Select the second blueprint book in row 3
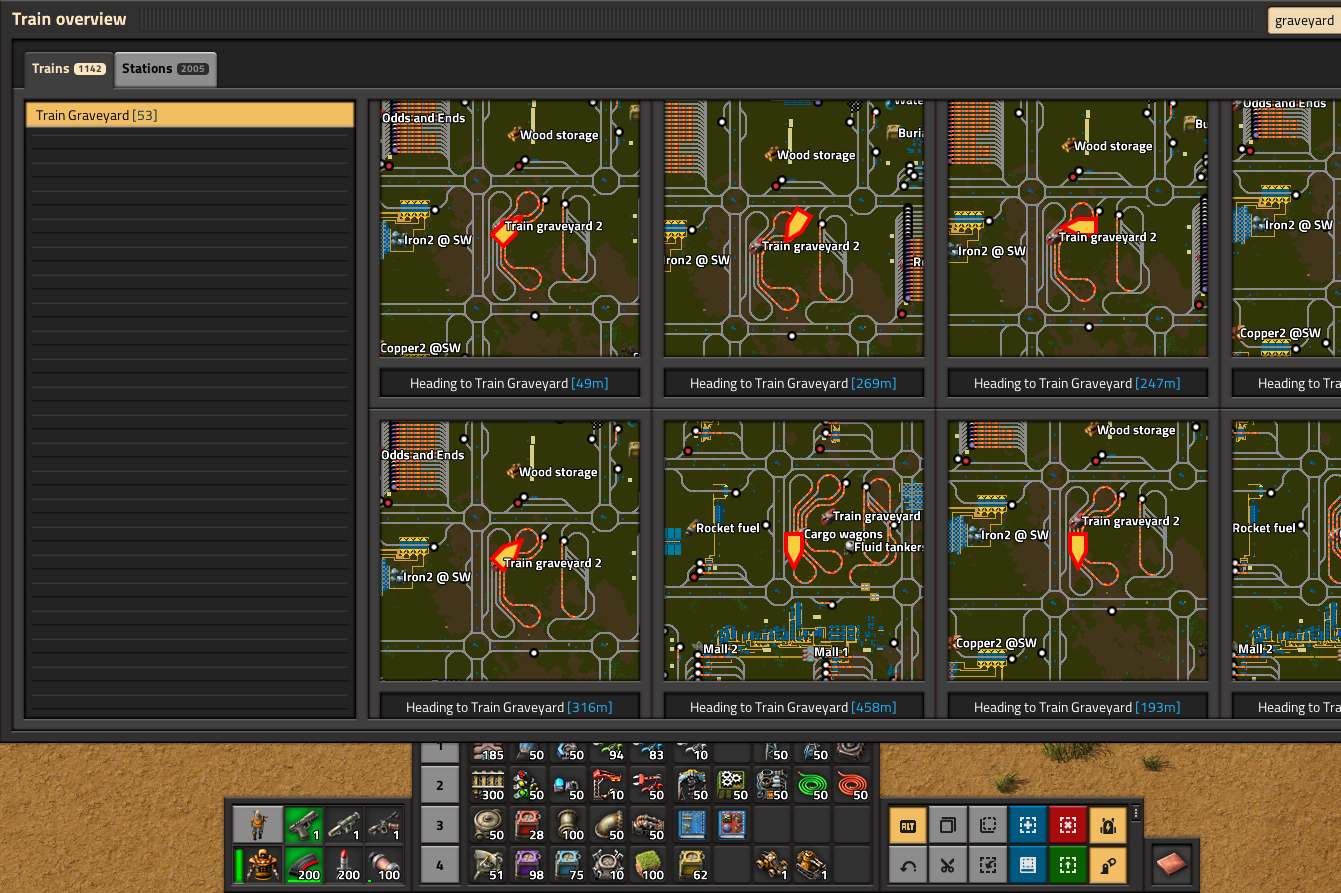Screen dimensions: 1341x893 pos(731,825)
